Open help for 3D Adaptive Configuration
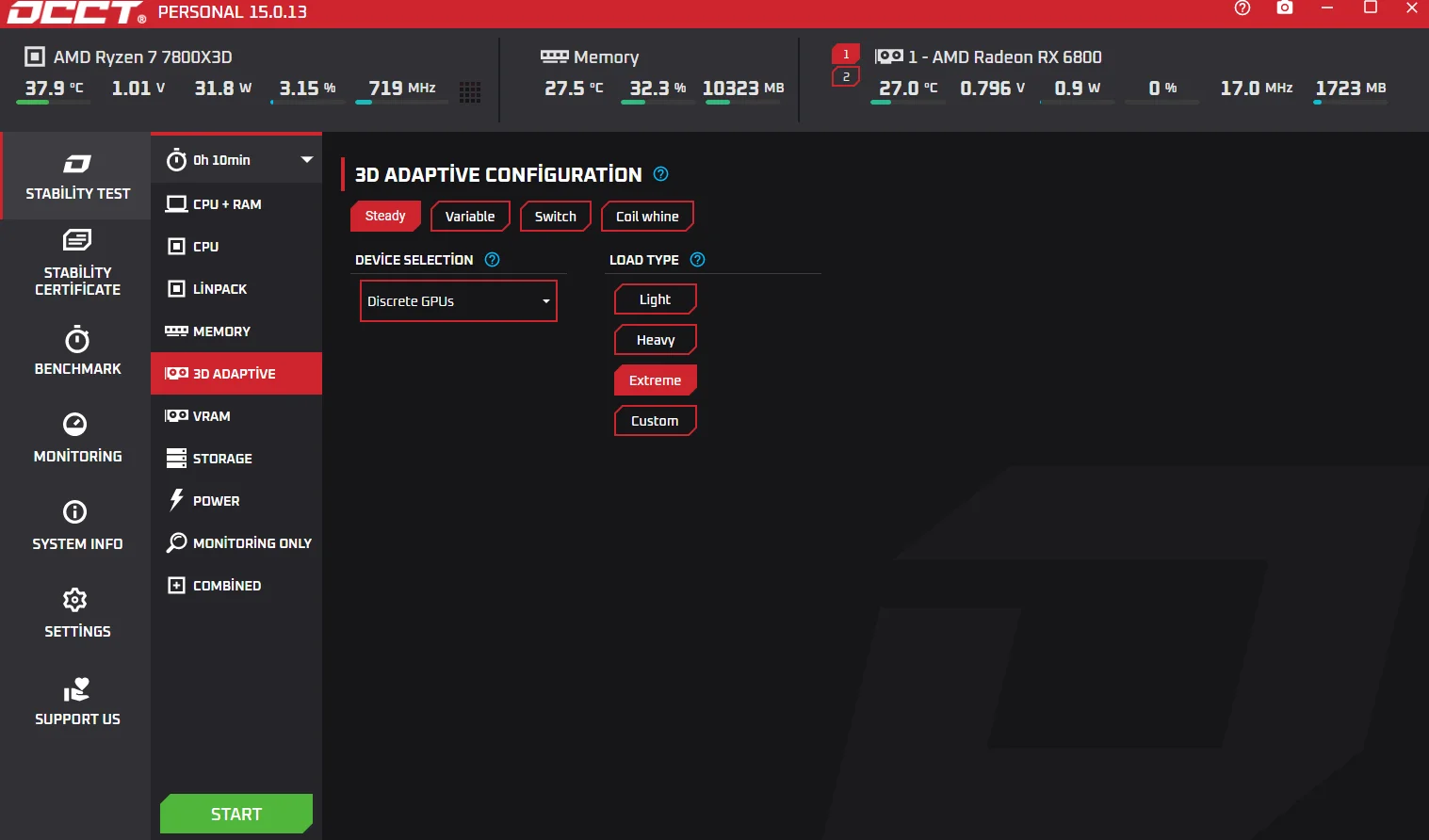Viewport: 1429px width, 840px height. tap(661, 174)
